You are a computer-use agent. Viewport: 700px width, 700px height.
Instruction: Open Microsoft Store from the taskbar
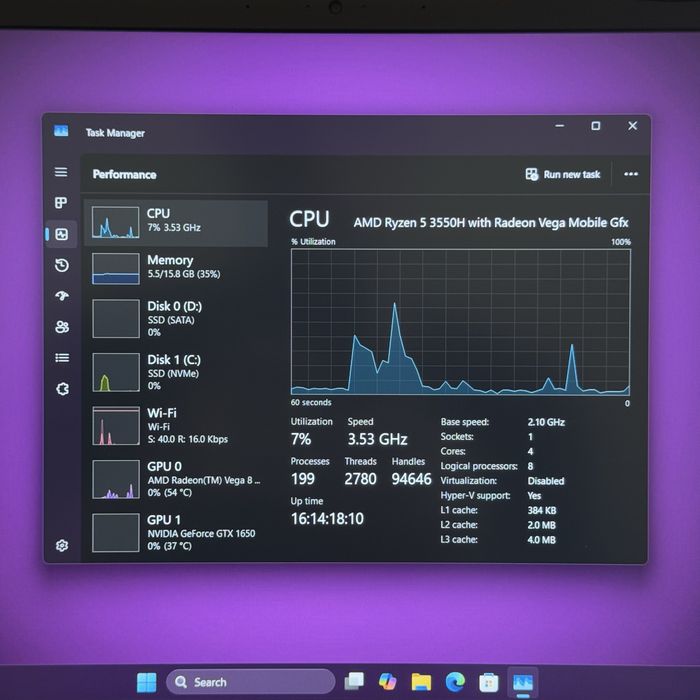(x=488, y=683)
